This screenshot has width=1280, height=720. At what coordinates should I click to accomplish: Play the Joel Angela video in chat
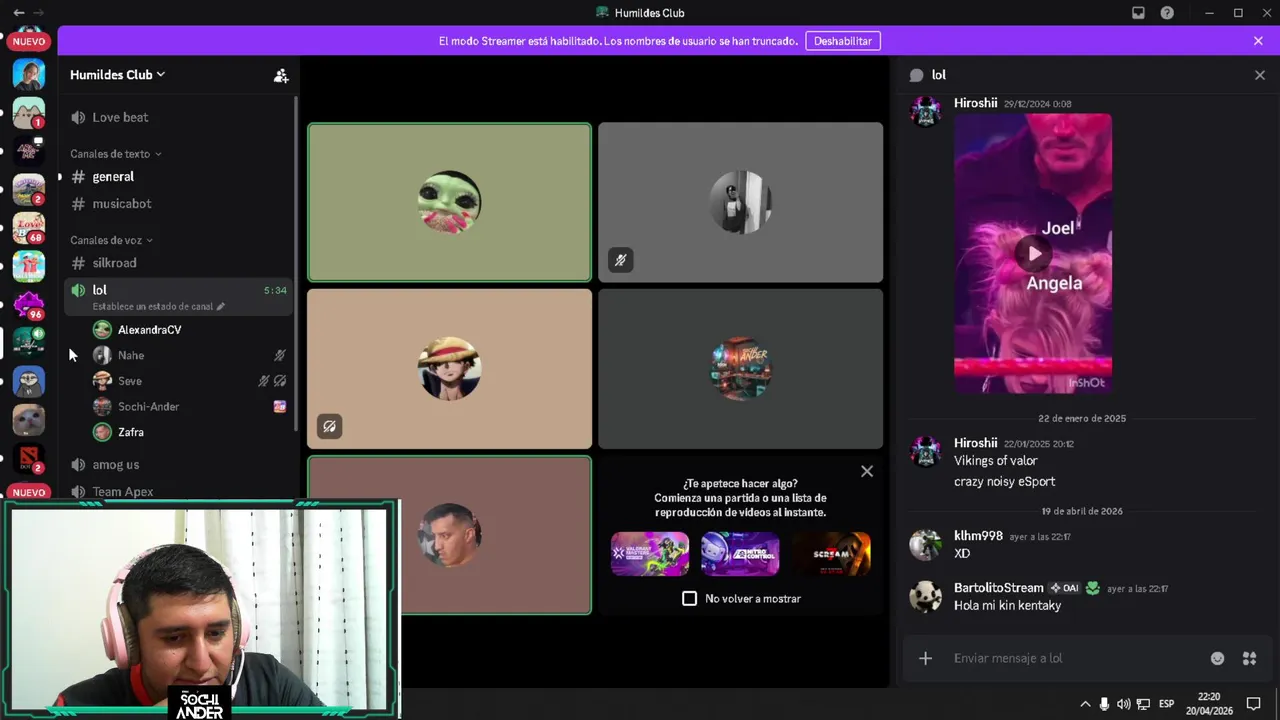click(x=1033, y=253)
